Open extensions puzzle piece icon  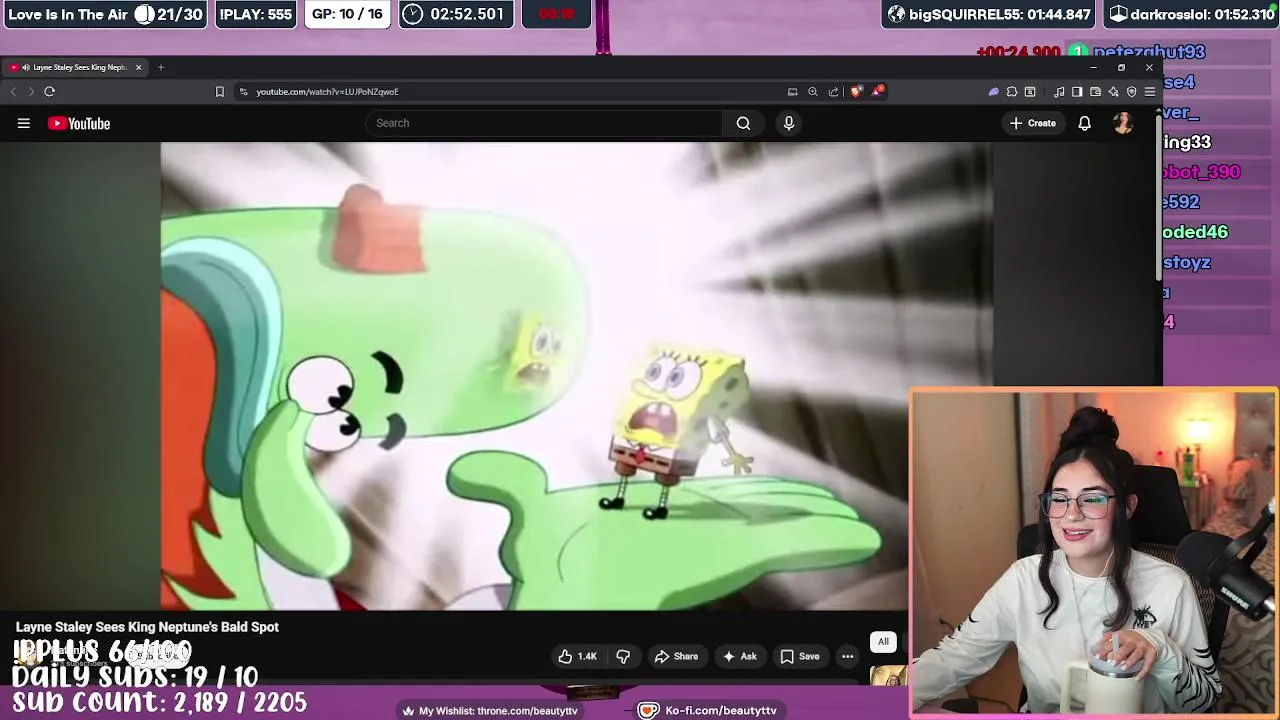click(x=1012, y=91)
